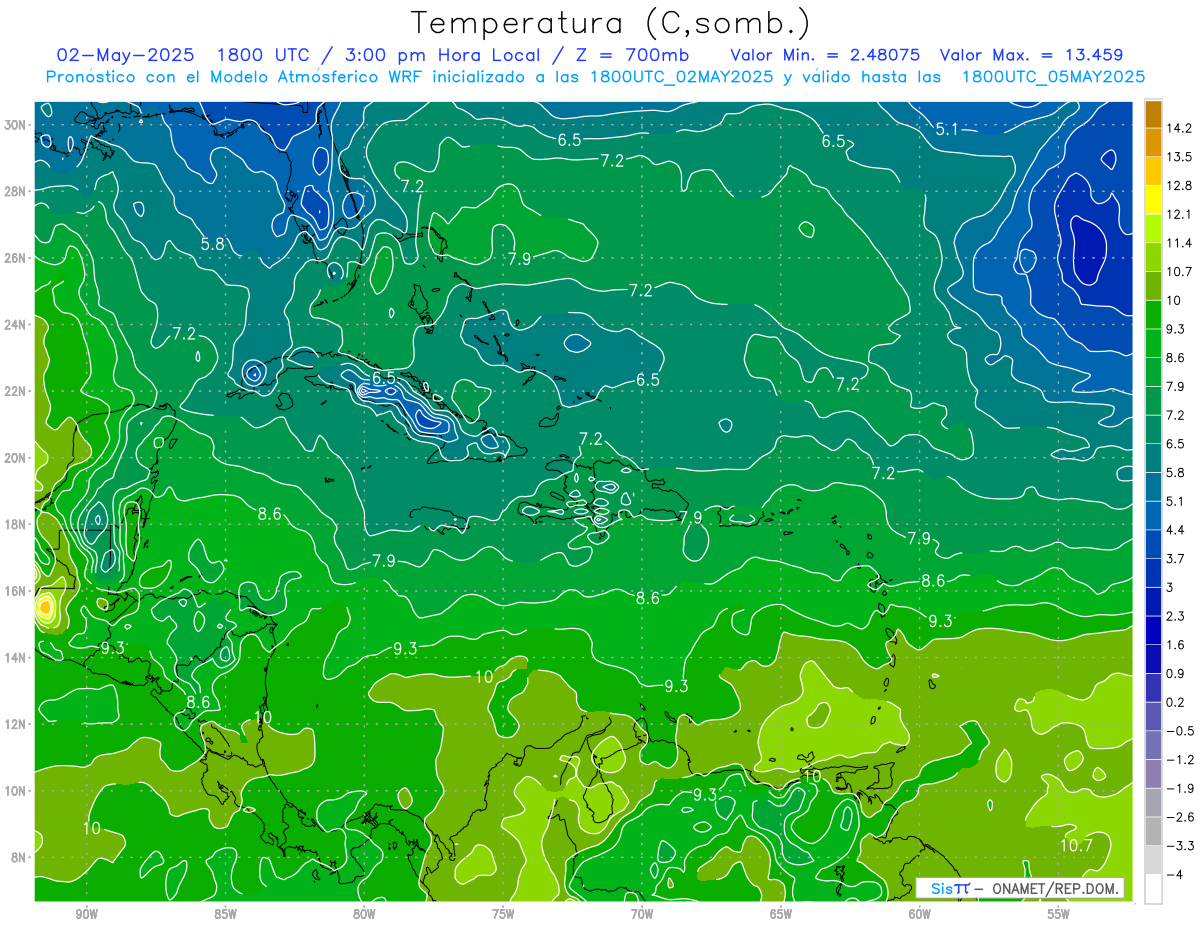Click the "ONAMET/REP.DOM." credit label
Viewport: 1200px width, 927px height.
[x=1057, y=888]
